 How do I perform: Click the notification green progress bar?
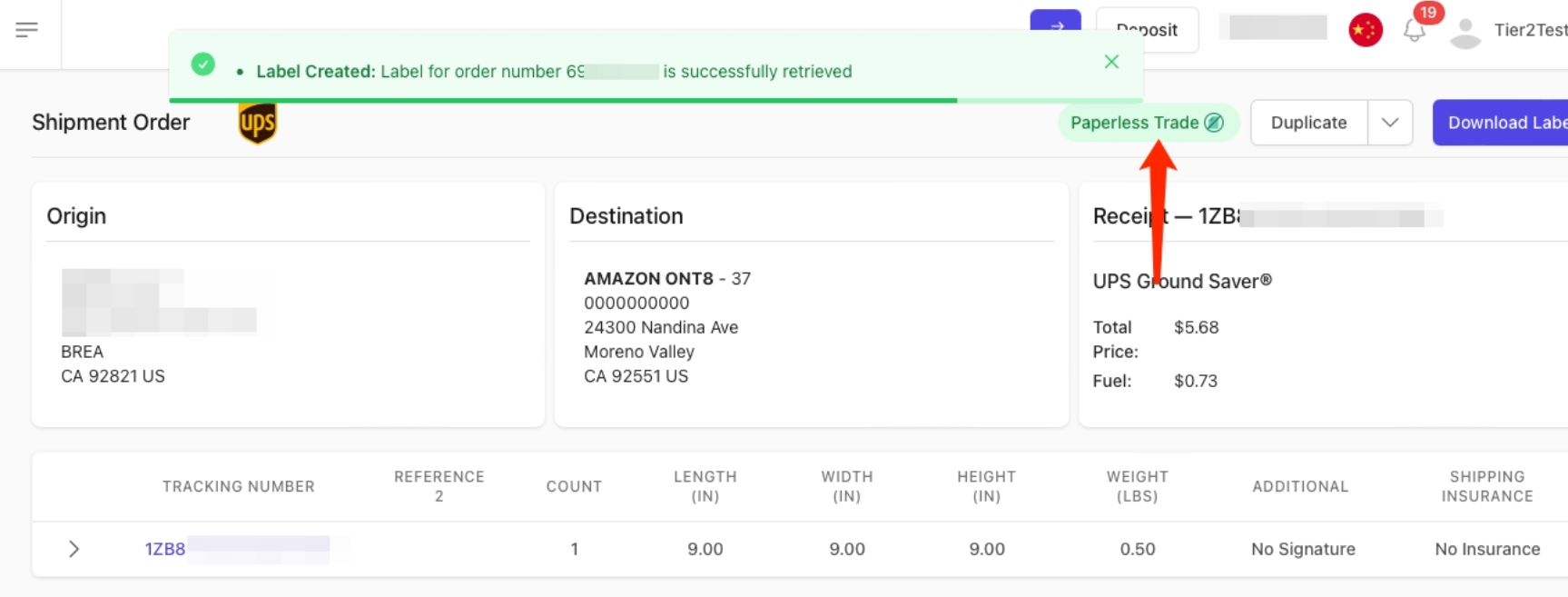(563, 100)
